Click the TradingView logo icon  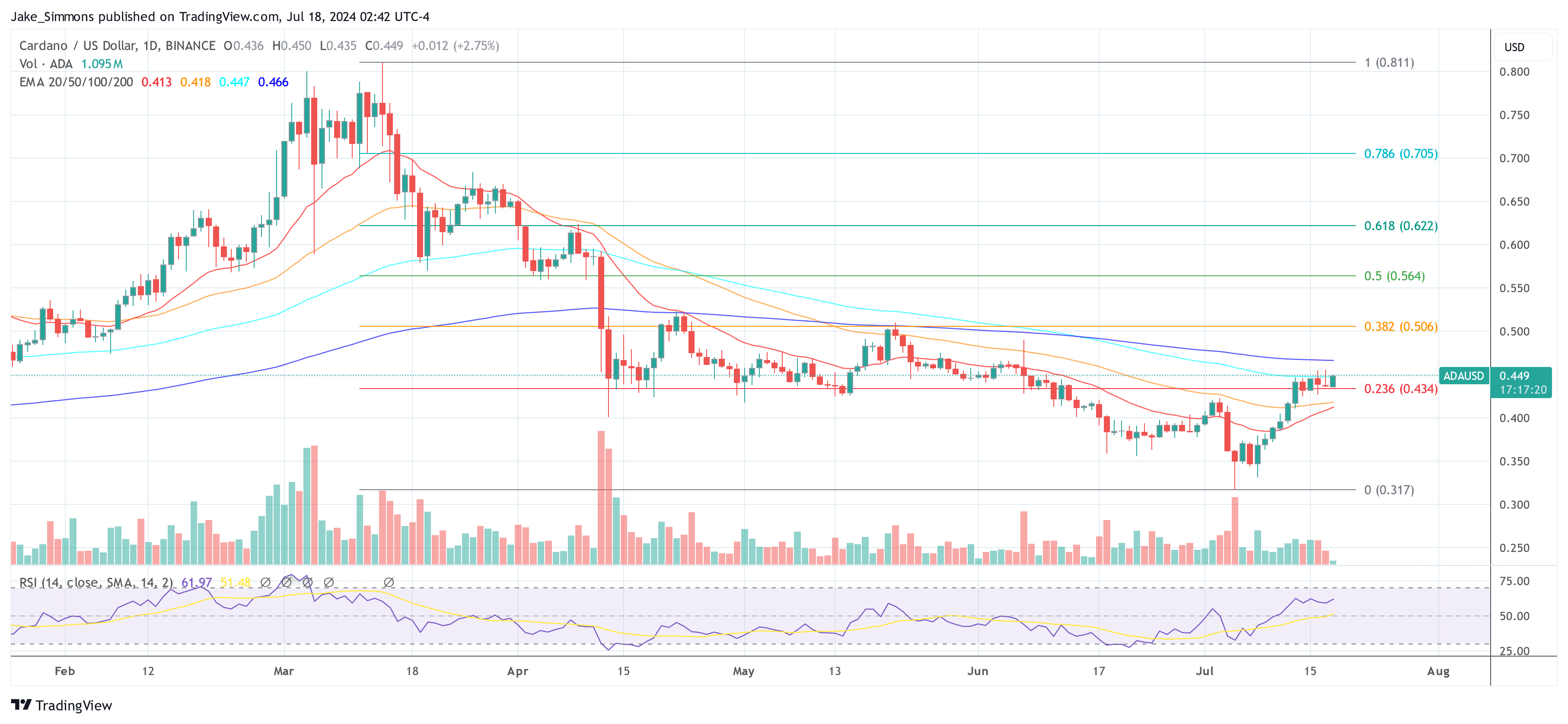coord(21,705)
